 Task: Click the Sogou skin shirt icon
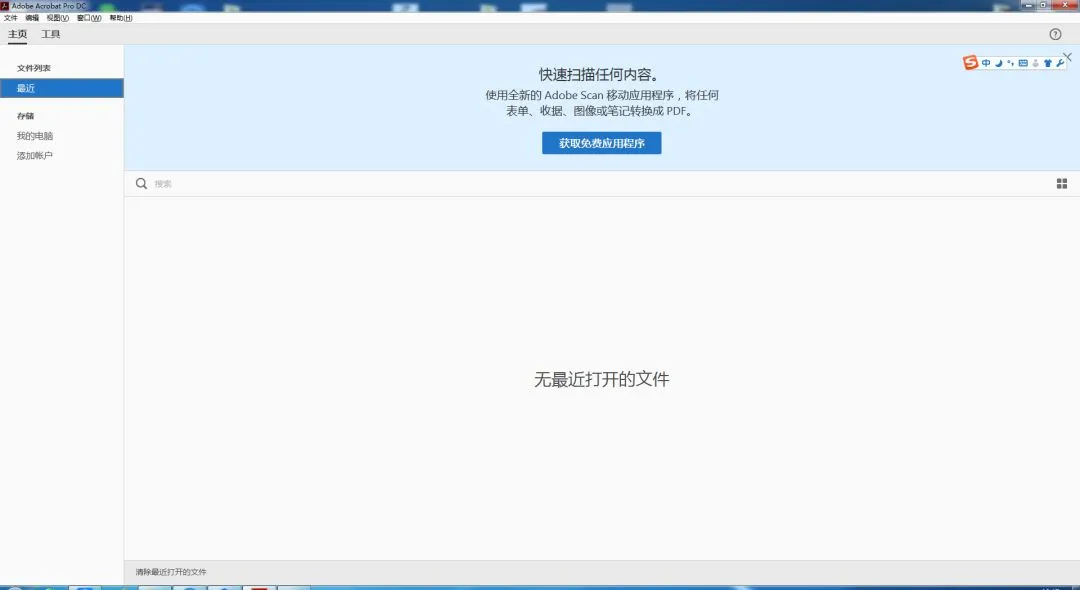[x=1048, y=63]
